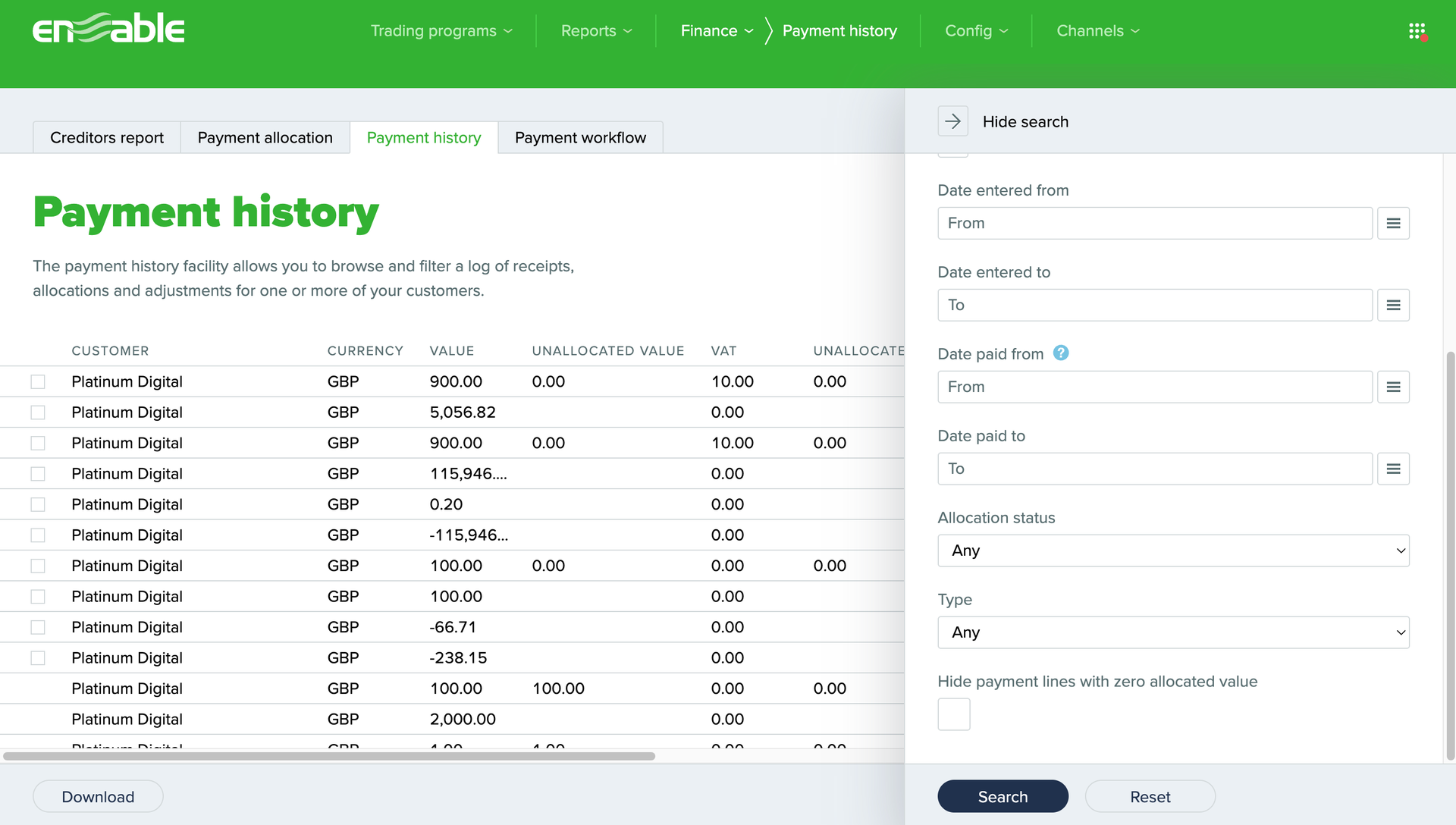Show help for Date paid from

1061,353
